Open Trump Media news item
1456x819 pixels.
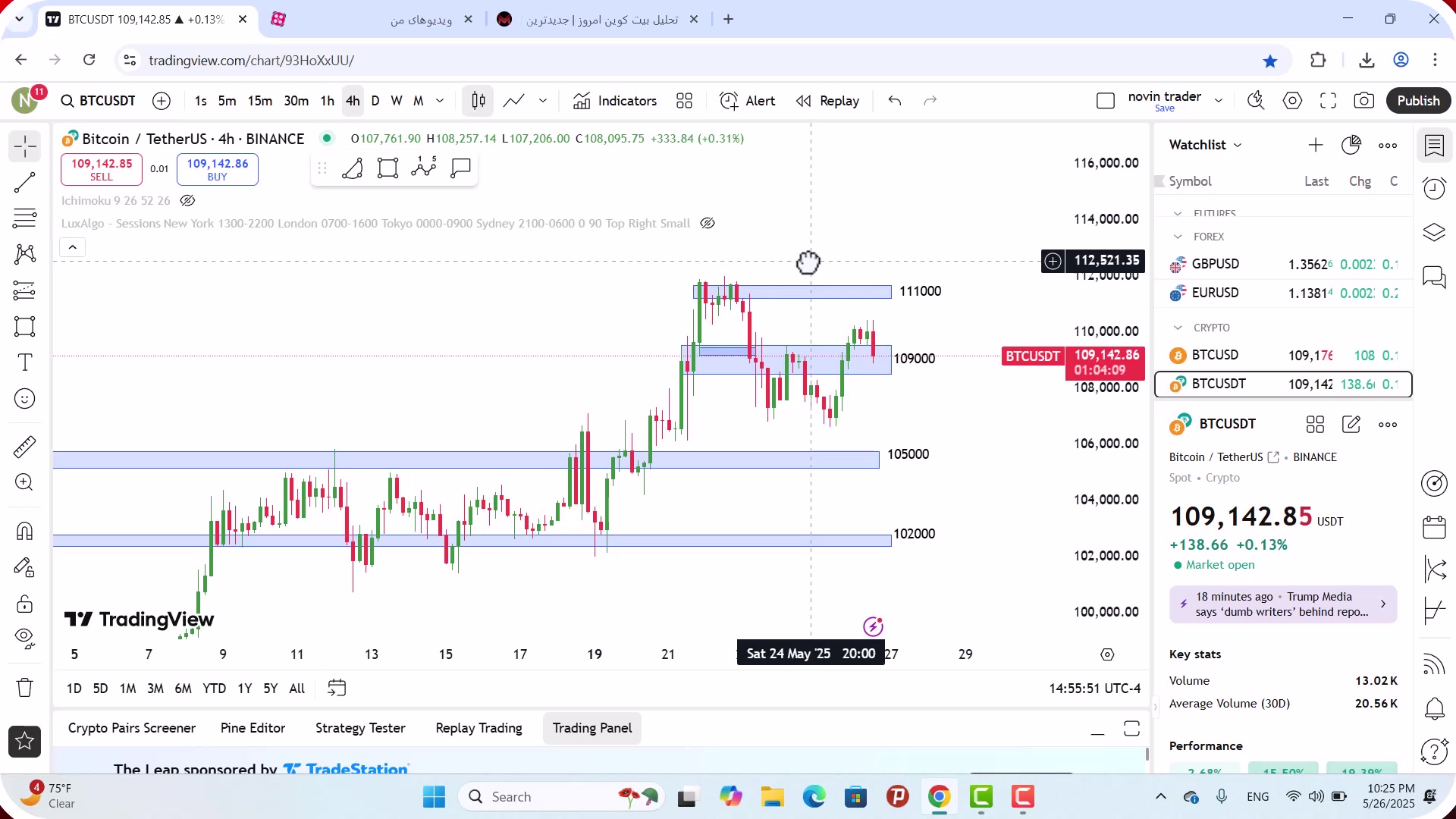click(1283, 604)
